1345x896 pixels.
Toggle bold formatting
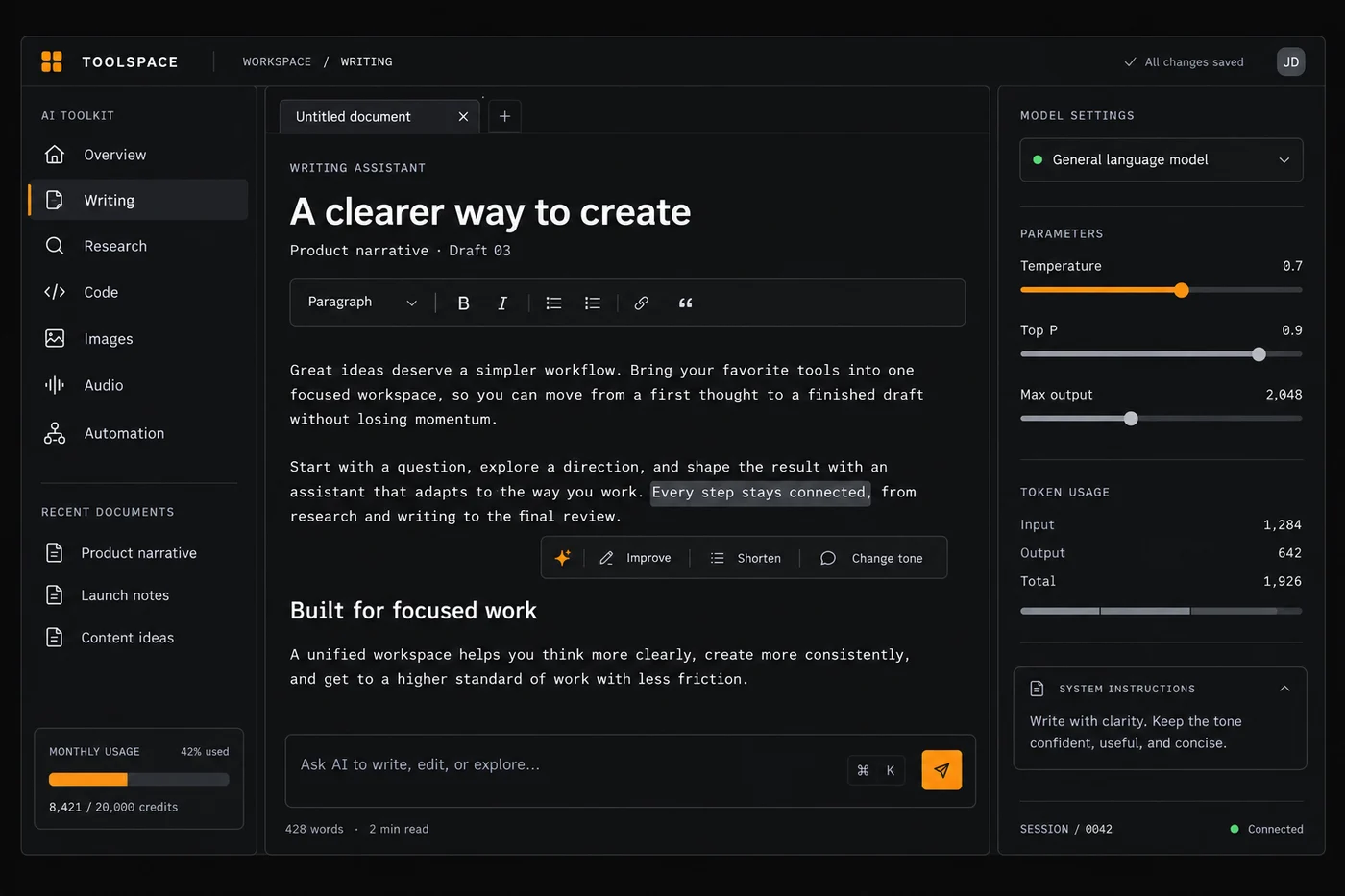point(463,303)
